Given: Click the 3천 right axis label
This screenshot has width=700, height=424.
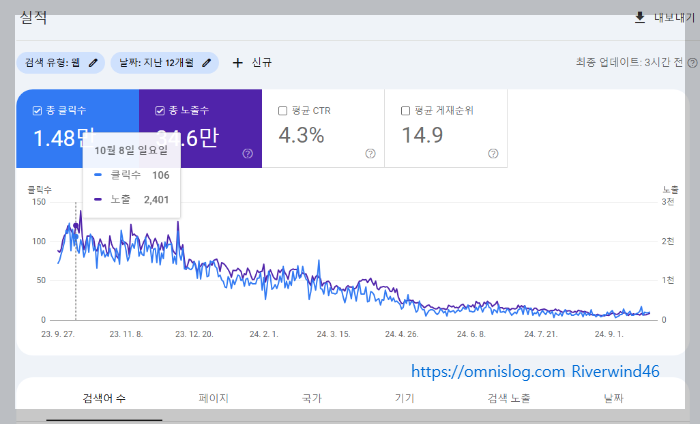Looking at the screenshot, I should coord(668,202).
